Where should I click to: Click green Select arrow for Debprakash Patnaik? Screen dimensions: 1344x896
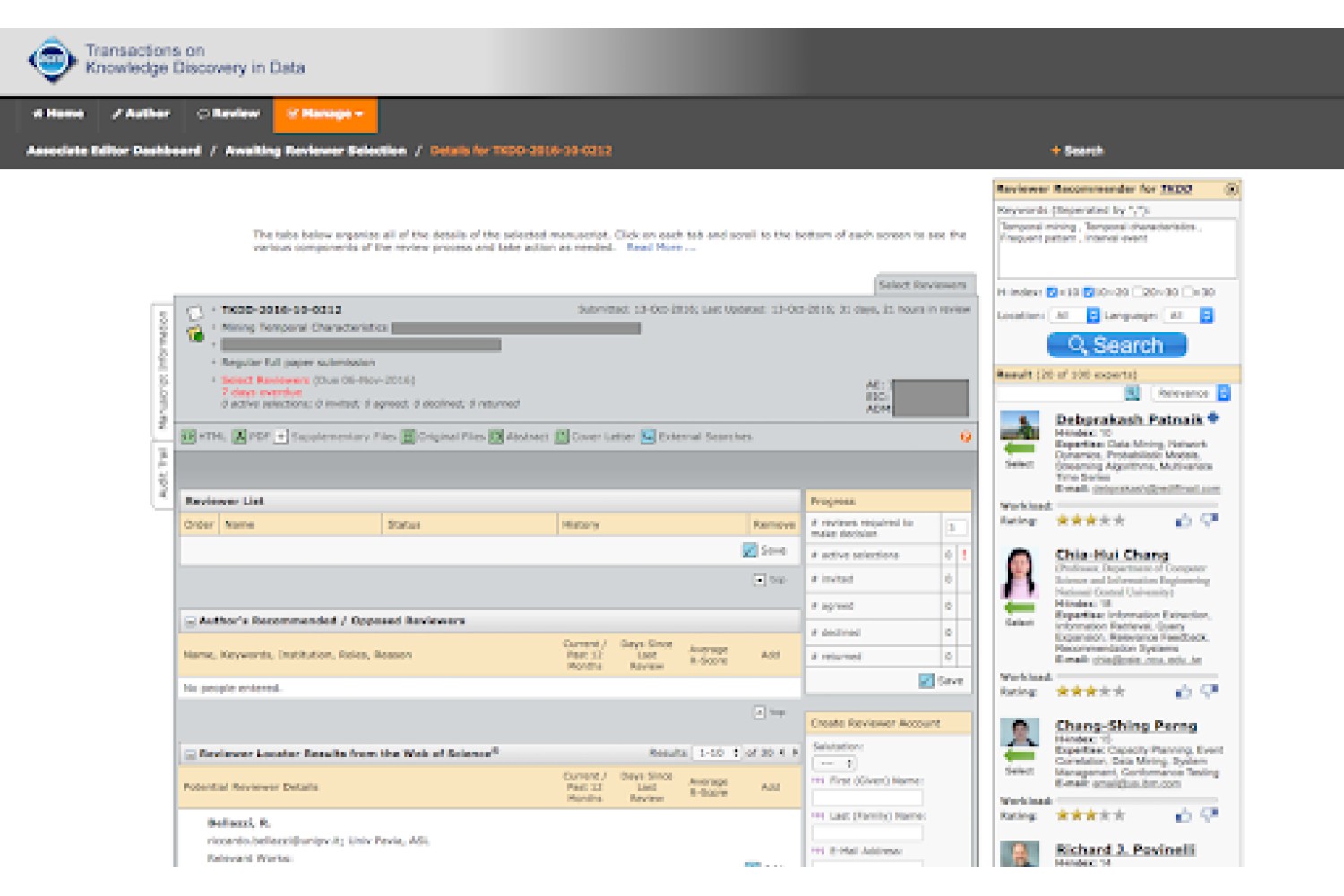tap(1019, 449)
